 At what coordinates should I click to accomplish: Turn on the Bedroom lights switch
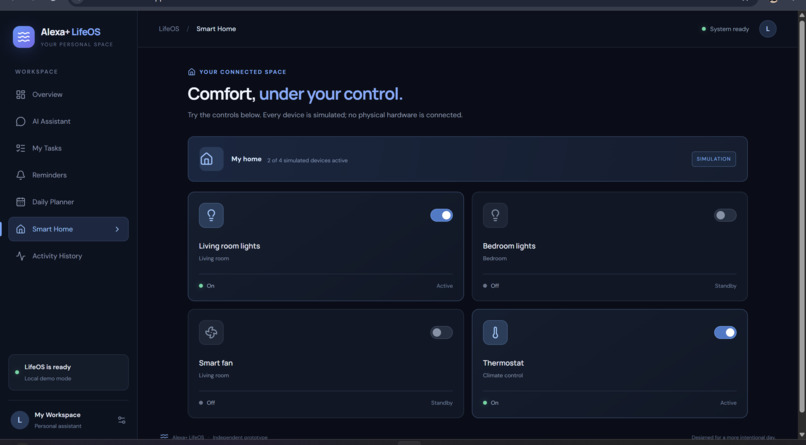coord(725,215)
